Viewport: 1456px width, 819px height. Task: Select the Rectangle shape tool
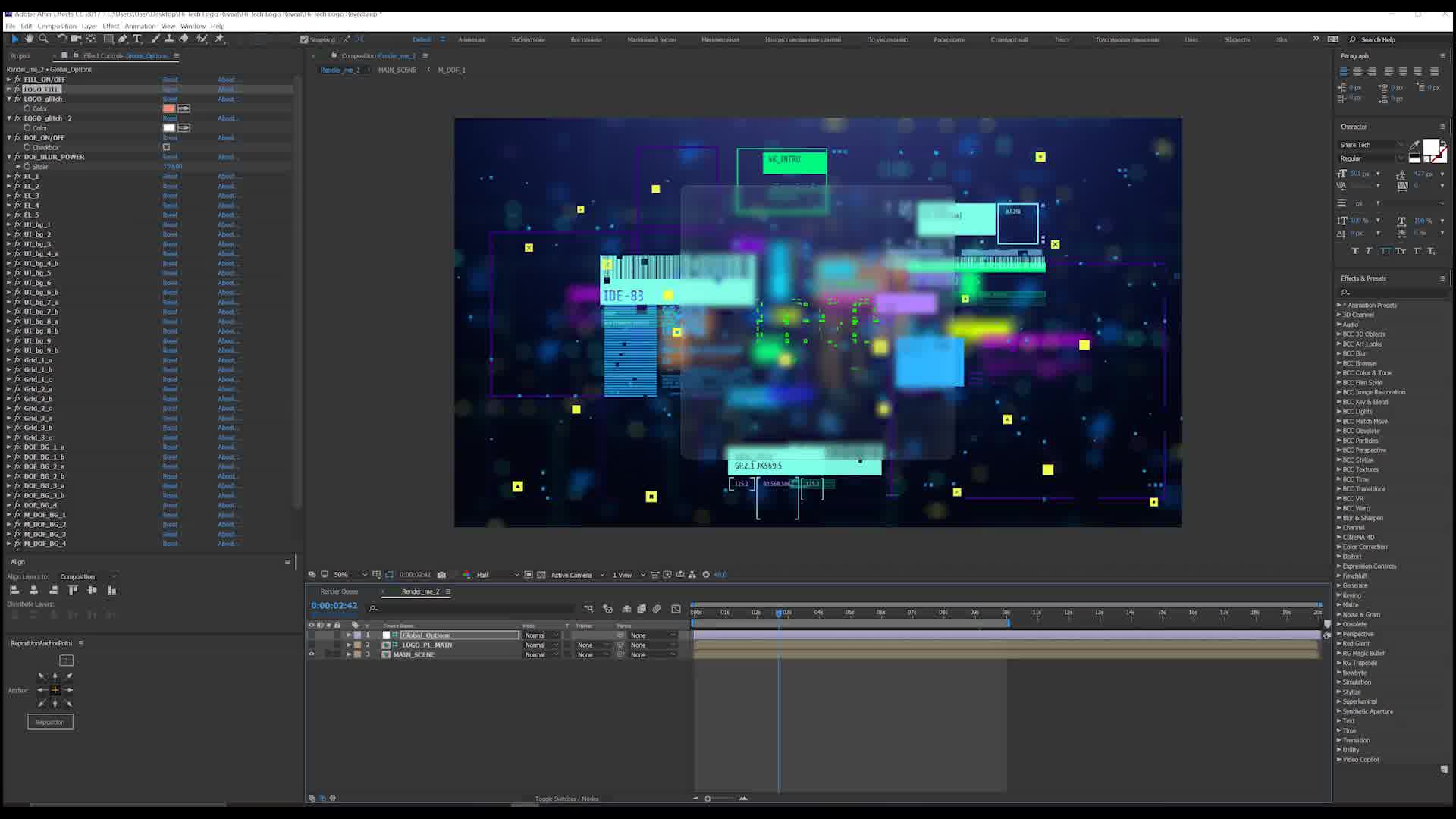pyautogui.click(x=108, y=39)
